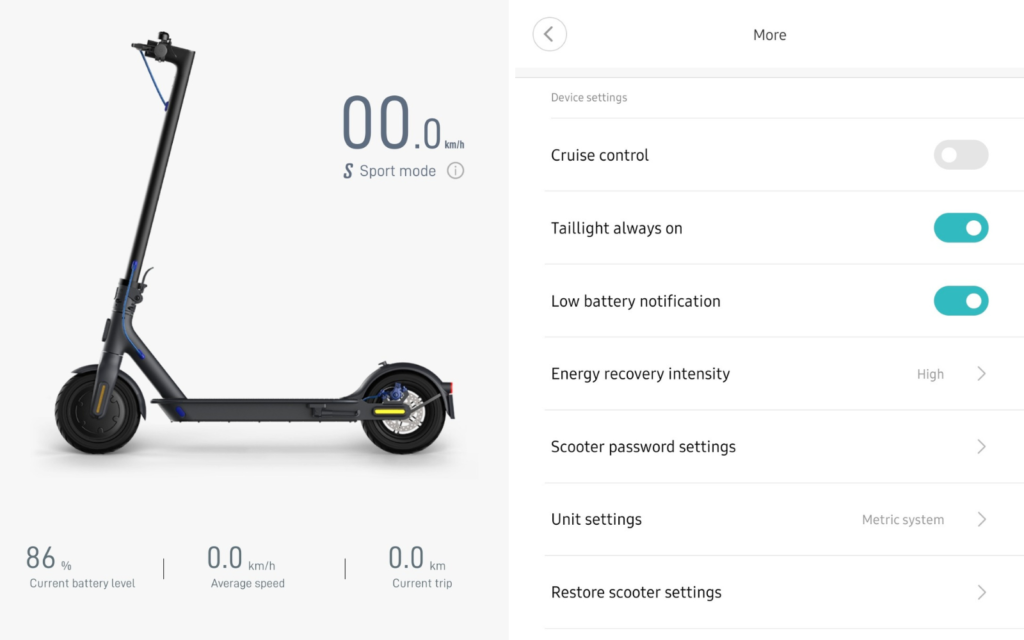
Task: Click the Restore scooter settings chevron
Action: pyautogui.click(x=981, y=592)
